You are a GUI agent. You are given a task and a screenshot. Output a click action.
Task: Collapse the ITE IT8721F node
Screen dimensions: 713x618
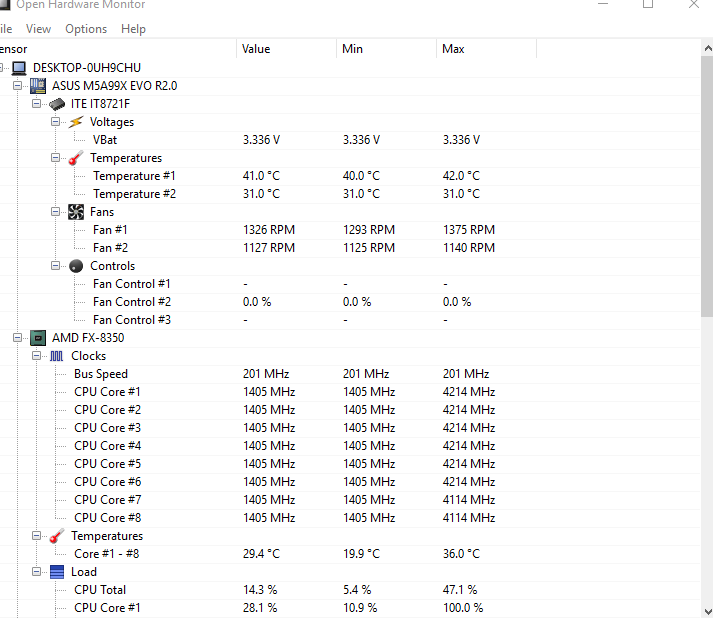pos(36,104)
